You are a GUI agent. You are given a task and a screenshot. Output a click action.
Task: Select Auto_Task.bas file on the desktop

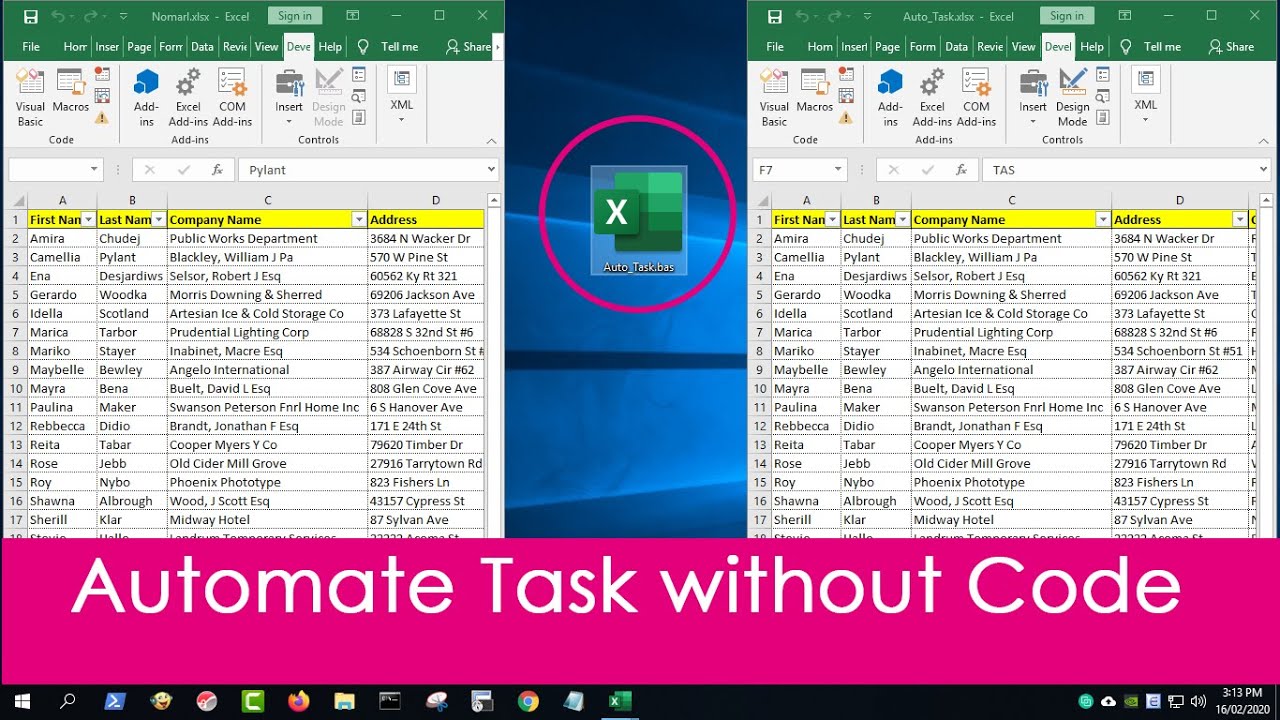638,221
